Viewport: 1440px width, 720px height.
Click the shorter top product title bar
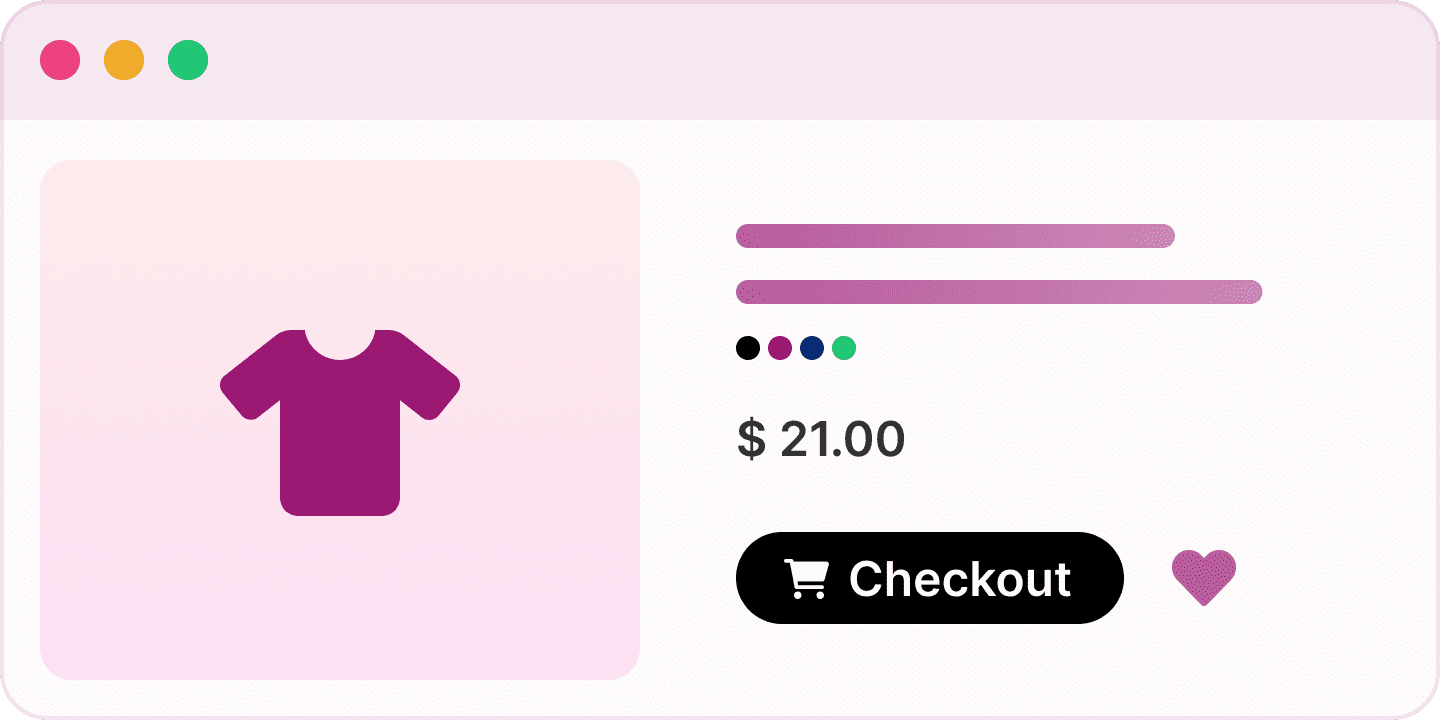click(x=955, y=236)
